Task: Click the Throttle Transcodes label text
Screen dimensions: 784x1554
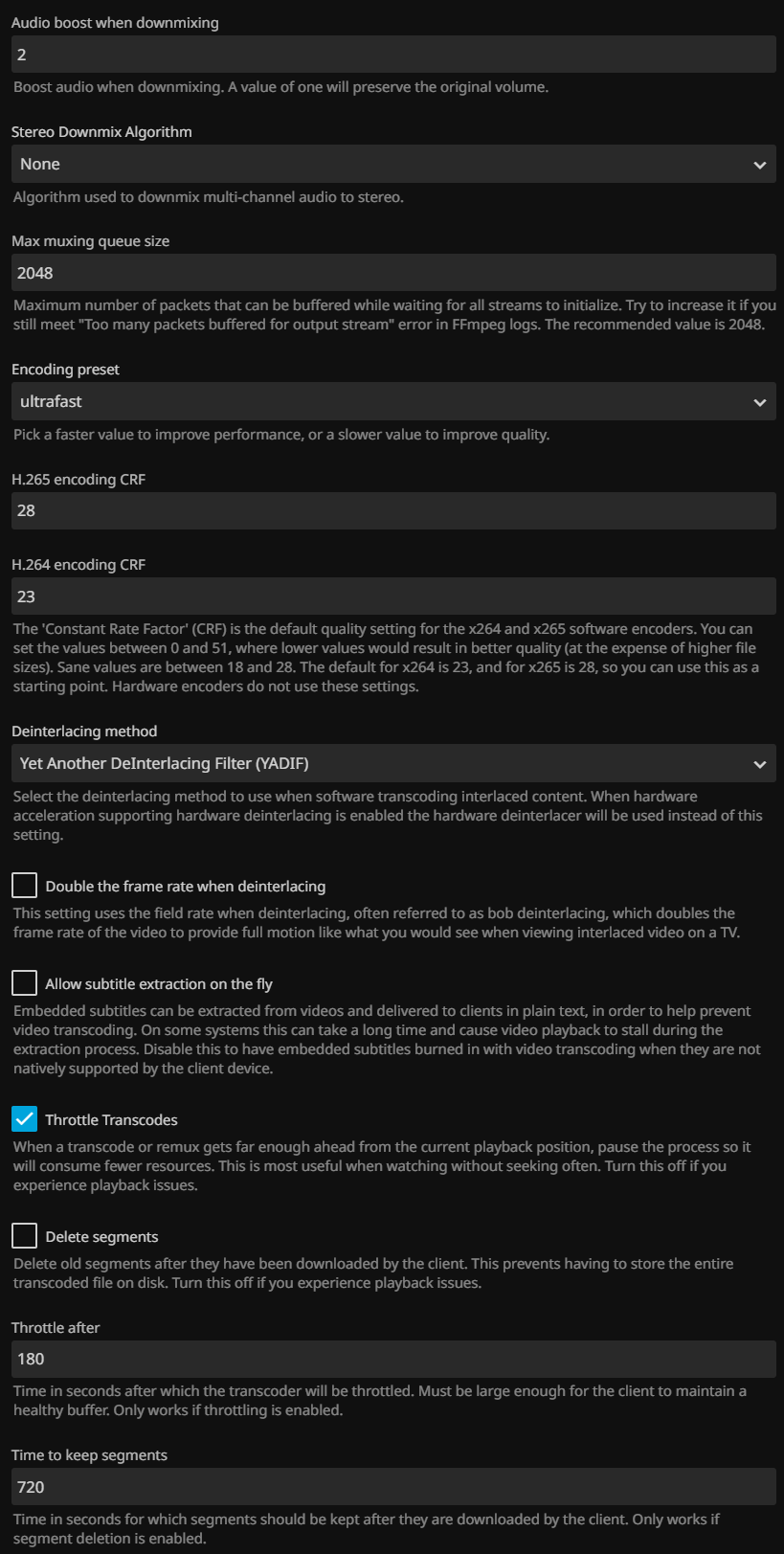Action: [x=111, y=1120]
